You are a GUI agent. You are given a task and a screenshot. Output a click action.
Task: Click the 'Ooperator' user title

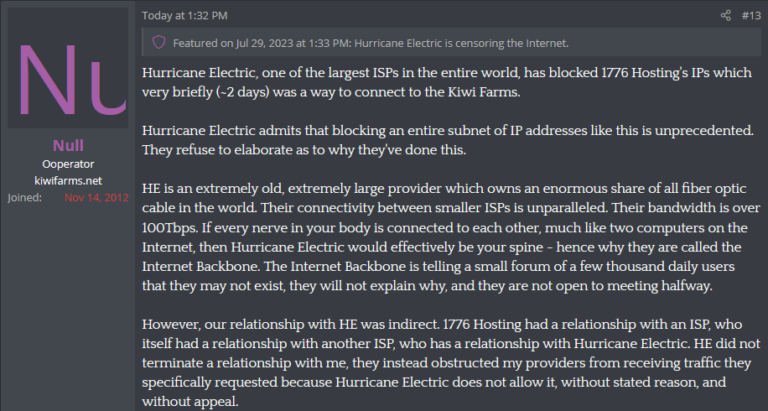(68, 164)
